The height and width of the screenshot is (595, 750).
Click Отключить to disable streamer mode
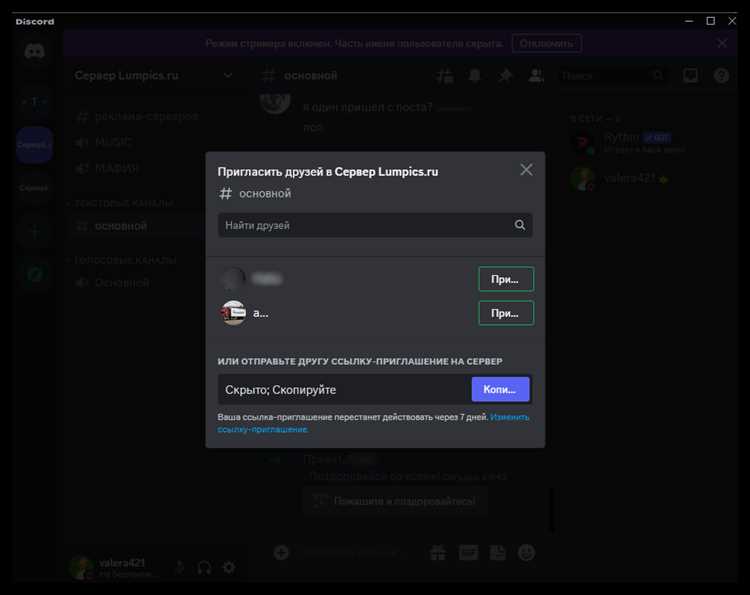(x=547, y=44)
